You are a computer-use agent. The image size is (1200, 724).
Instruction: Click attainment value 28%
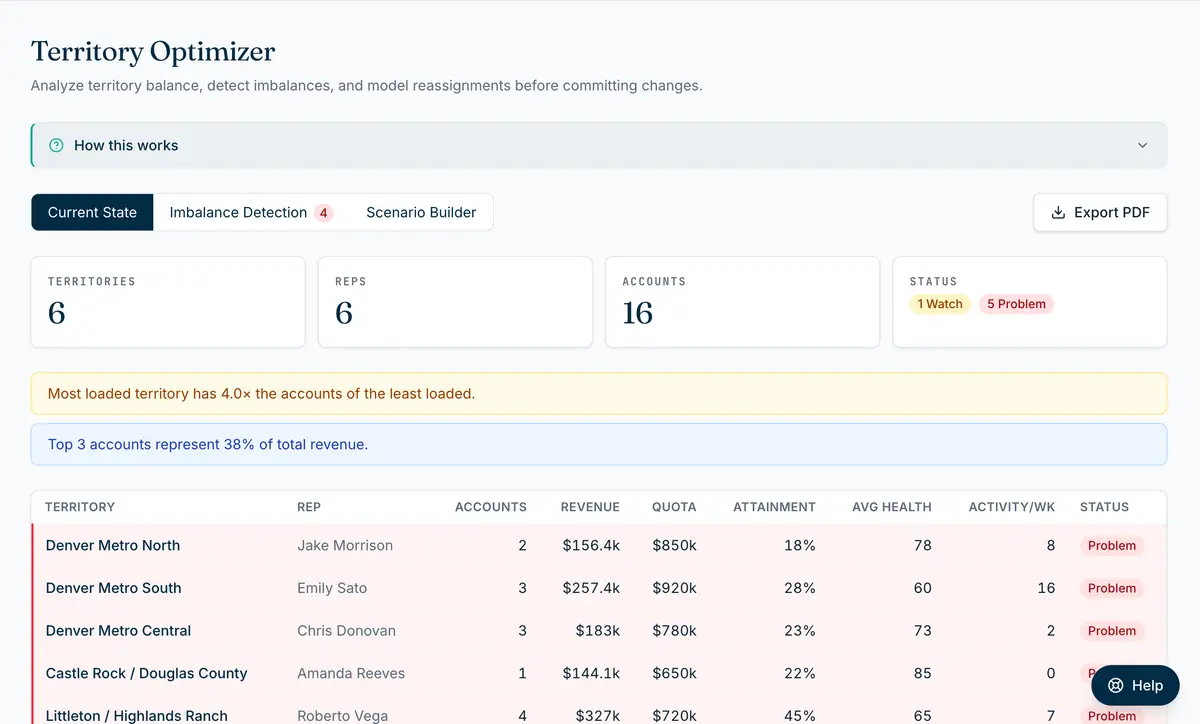pos(800,588)
